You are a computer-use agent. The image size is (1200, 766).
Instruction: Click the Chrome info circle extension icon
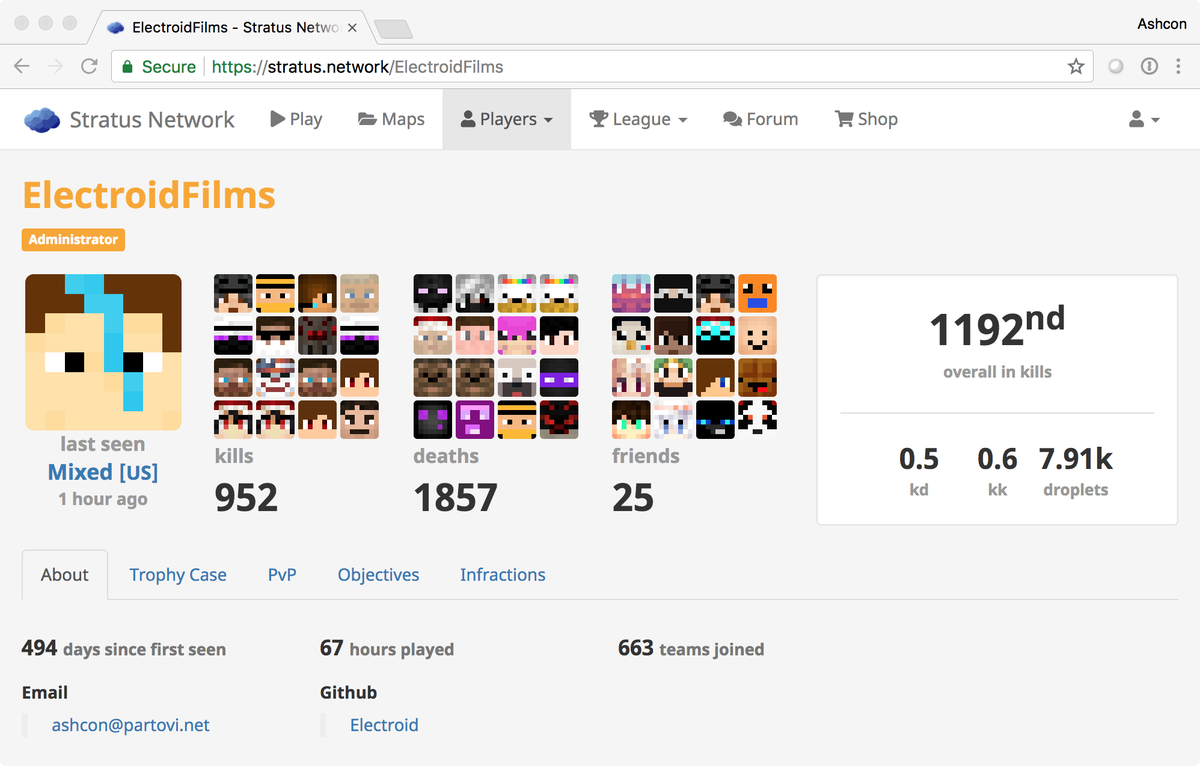tap(1149, 67)
